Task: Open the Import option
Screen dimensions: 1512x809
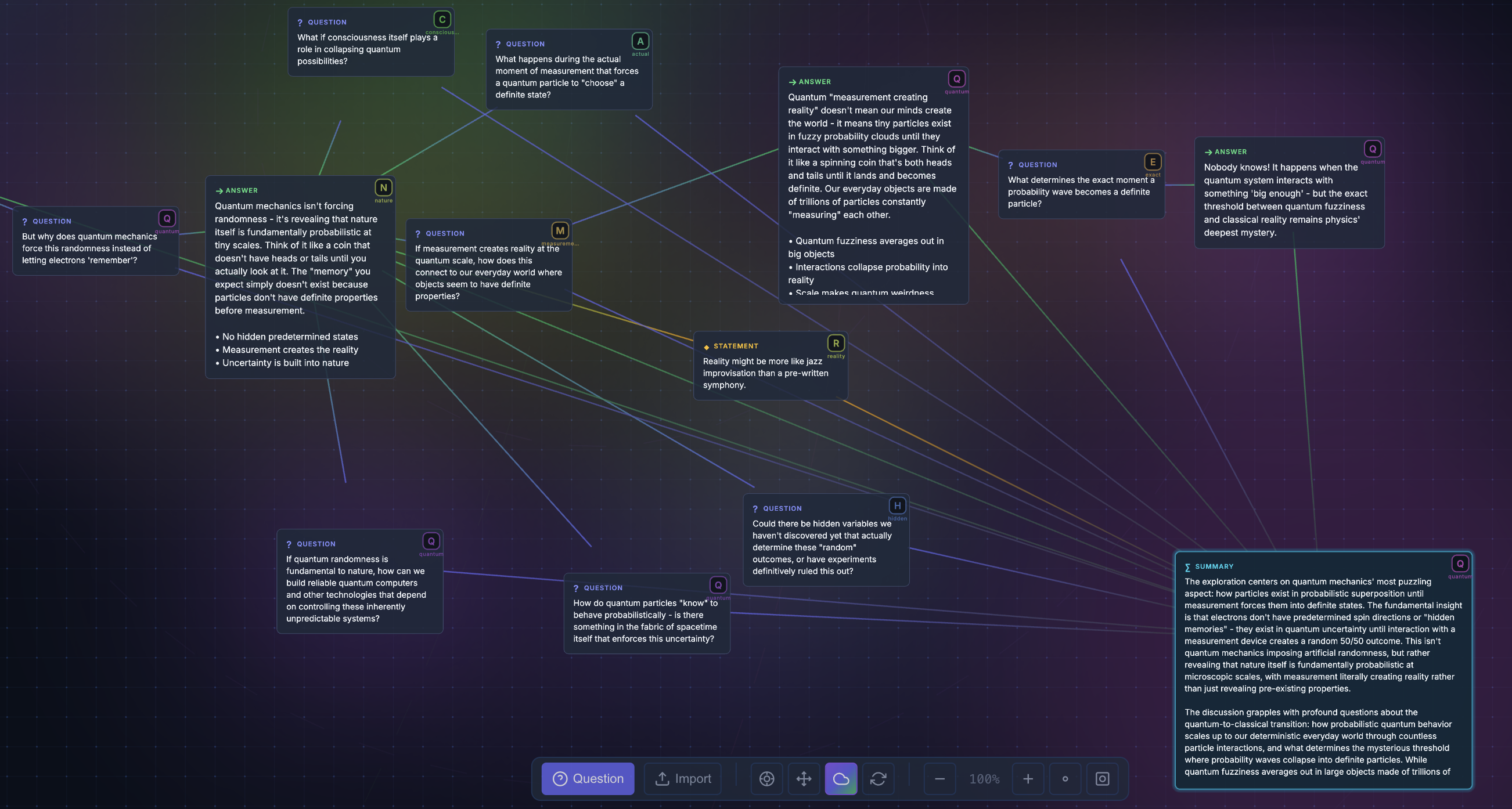Action: coord(683,778)
